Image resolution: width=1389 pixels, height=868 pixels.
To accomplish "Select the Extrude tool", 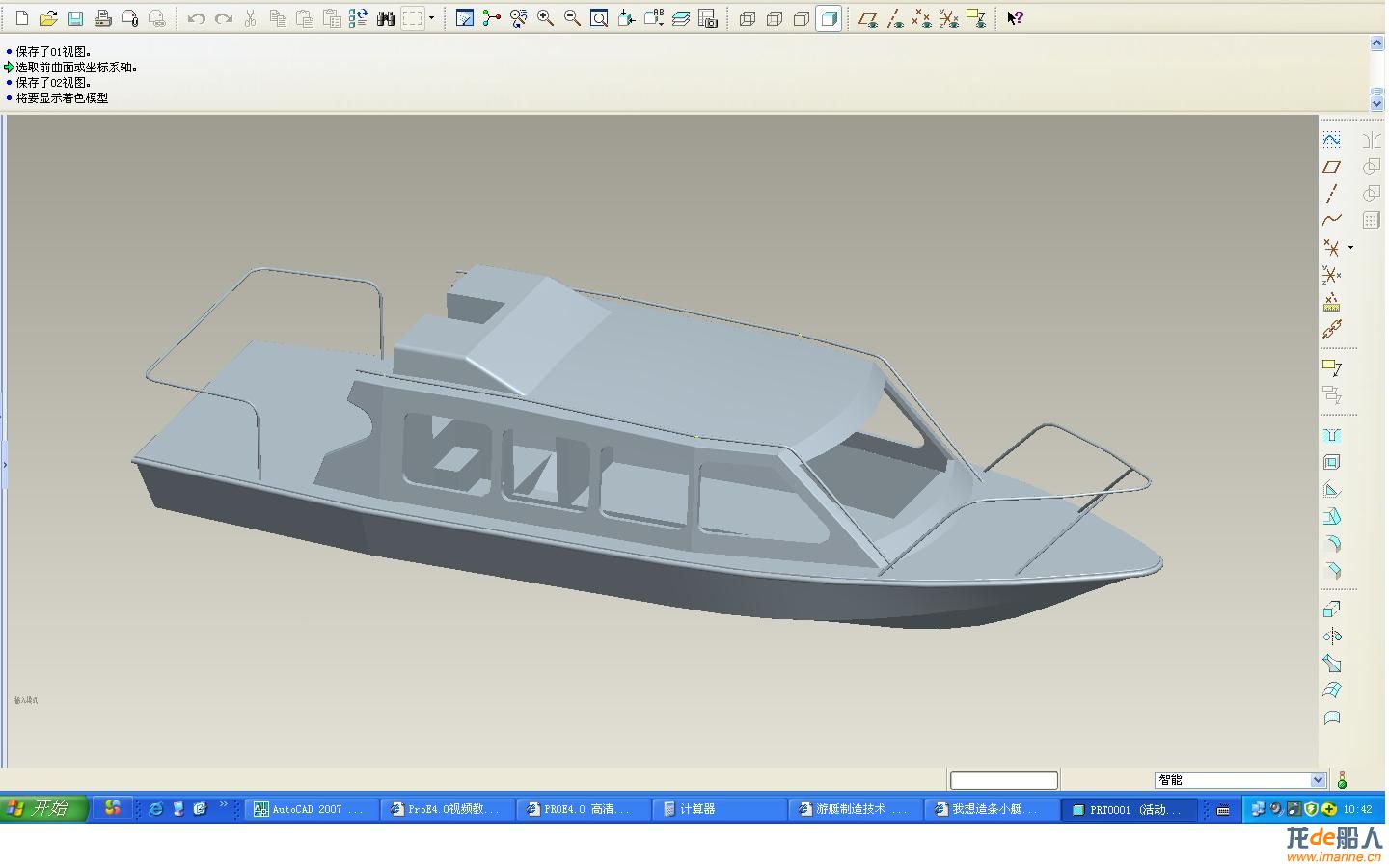I will pos(1332,609).
